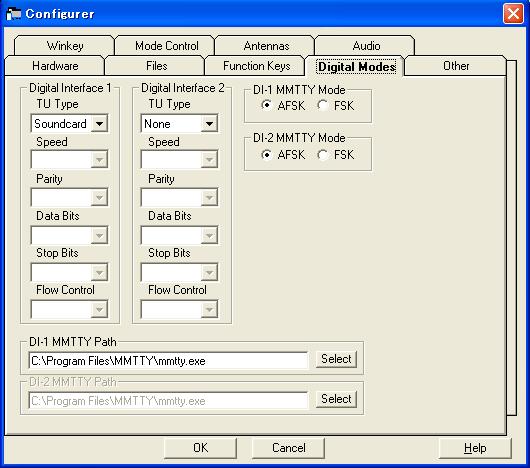530x468 pixels.
Task: Click the Configurer window title icon
Action: [14, 14]
